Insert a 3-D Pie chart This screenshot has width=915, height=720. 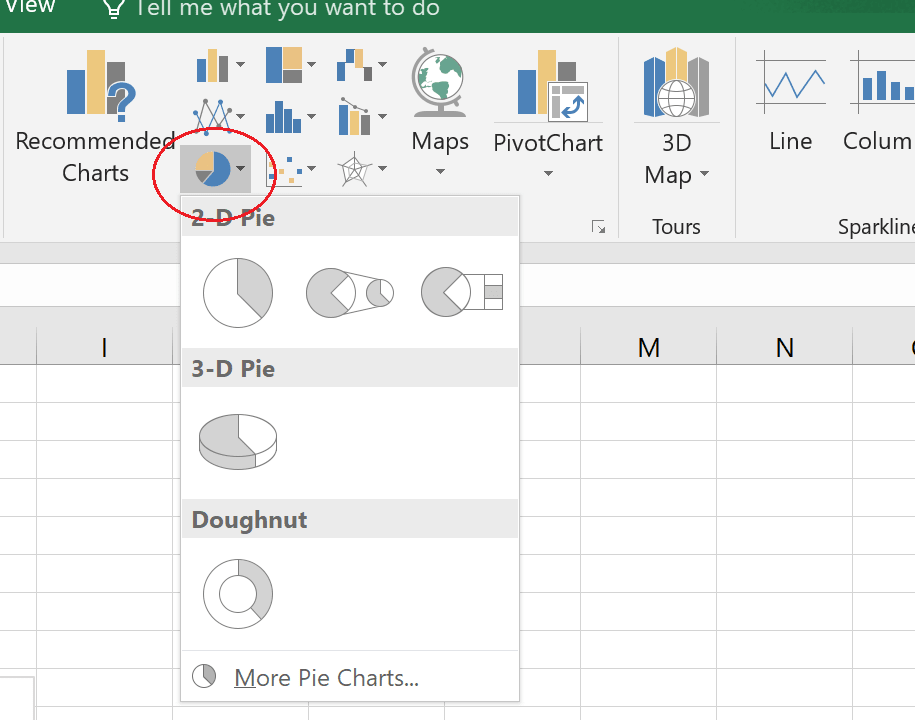238,441
